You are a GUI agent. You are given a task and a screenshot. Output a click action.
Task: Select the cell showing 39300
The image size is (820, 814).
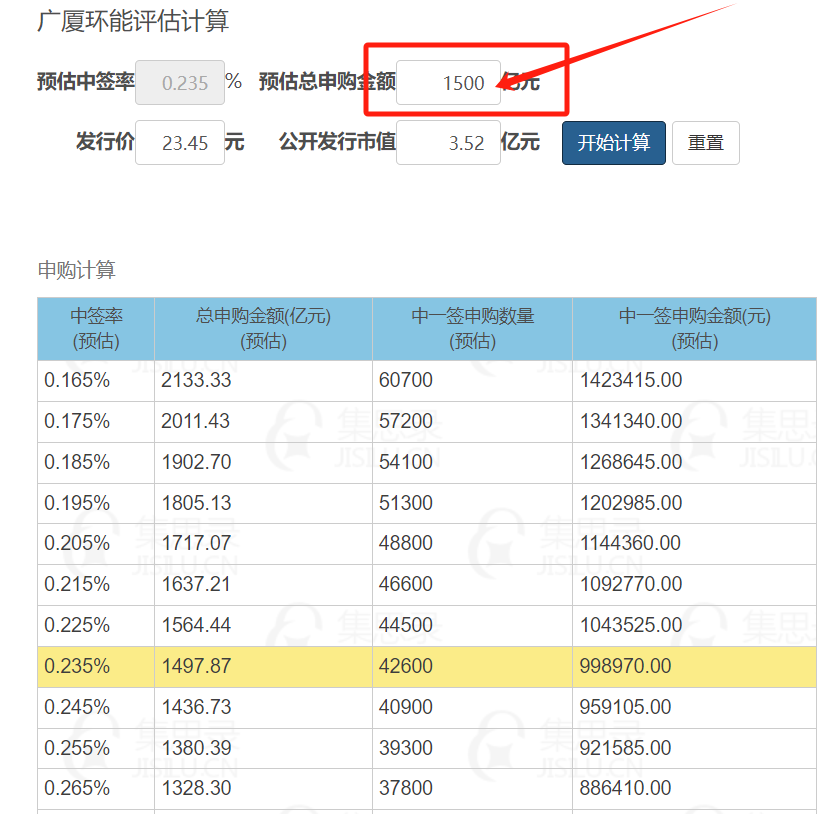(472, 748)
